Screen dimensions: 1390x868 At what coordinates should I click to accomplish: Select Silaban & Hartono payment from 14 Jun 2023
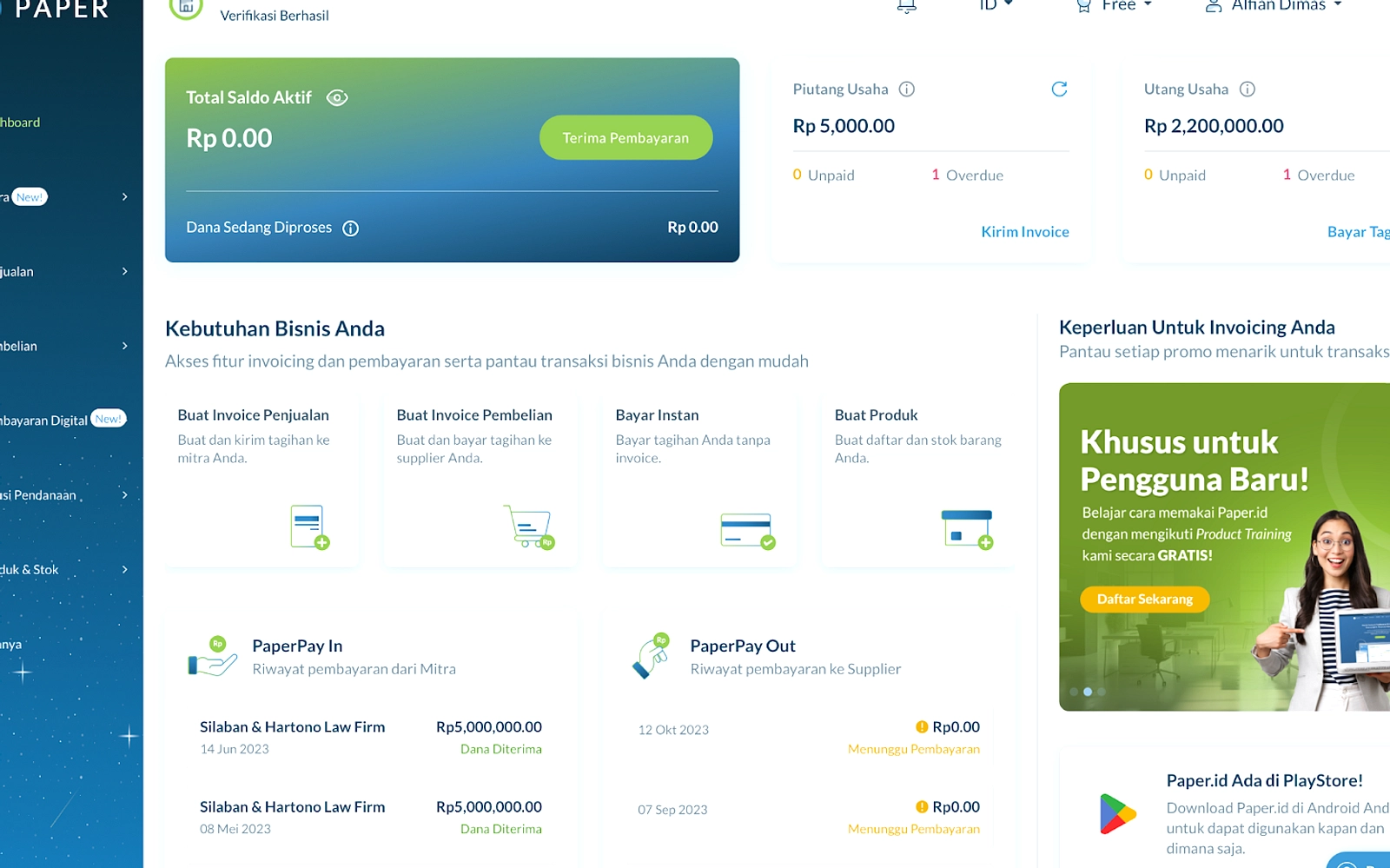tap(371, 737)
